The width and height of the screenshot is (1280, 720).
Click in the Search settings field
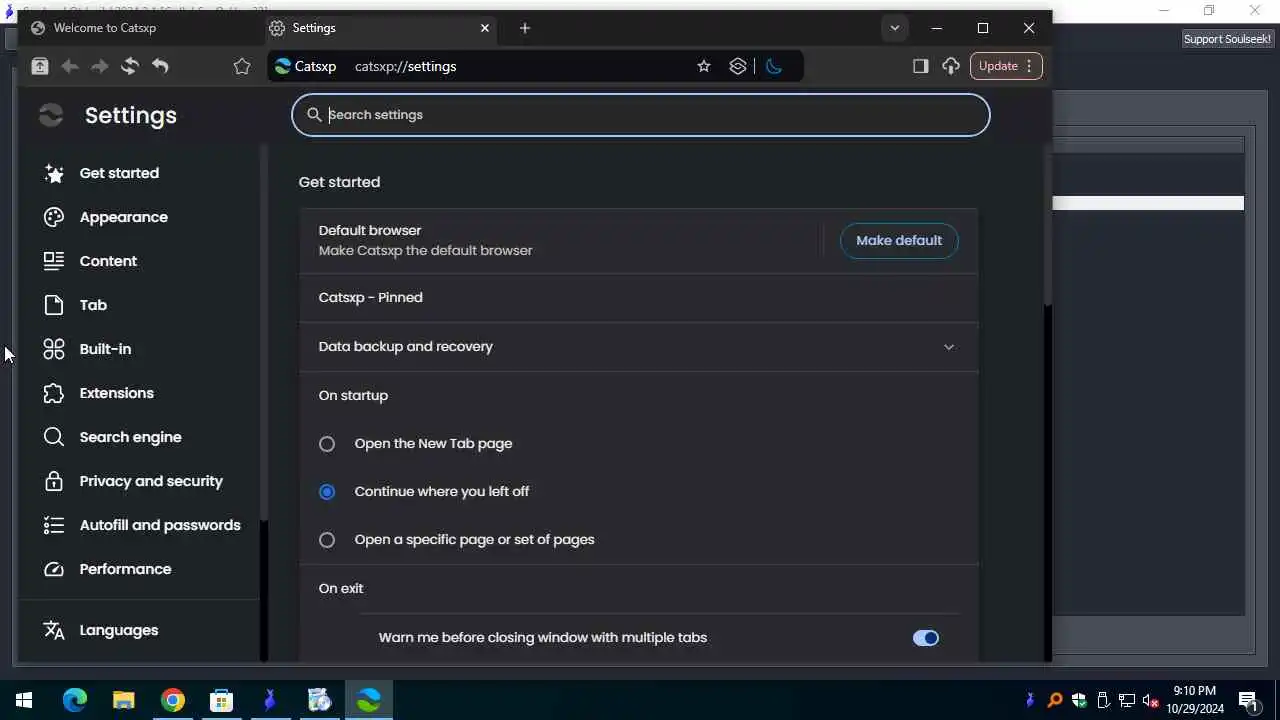coord(641,115)
